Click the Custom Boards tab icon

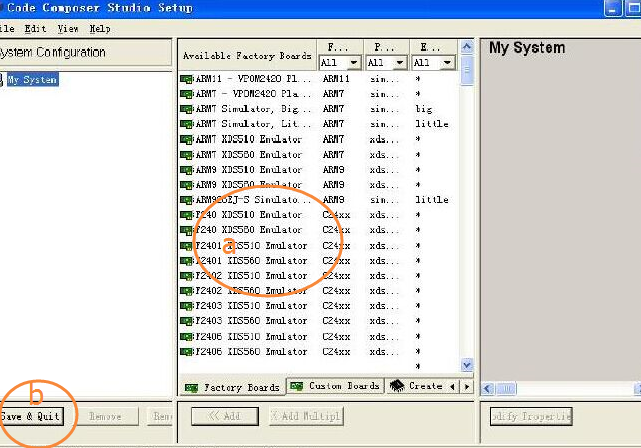[297, 386]
